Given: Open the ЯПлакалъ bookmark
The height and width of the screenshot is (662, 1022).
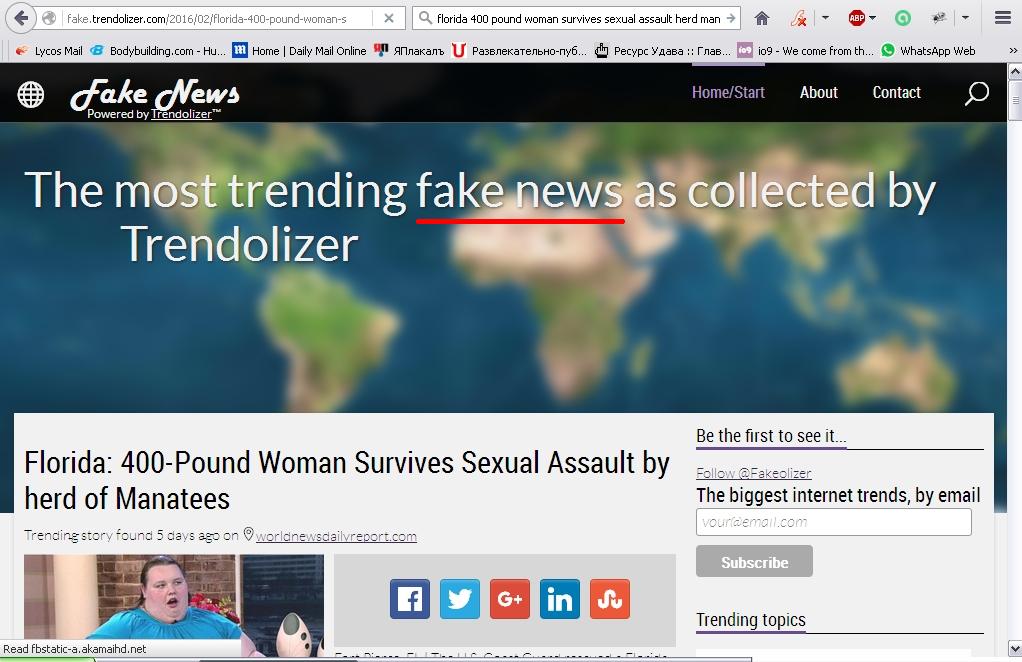Looking at the screenshot, I should pos(409,51).
